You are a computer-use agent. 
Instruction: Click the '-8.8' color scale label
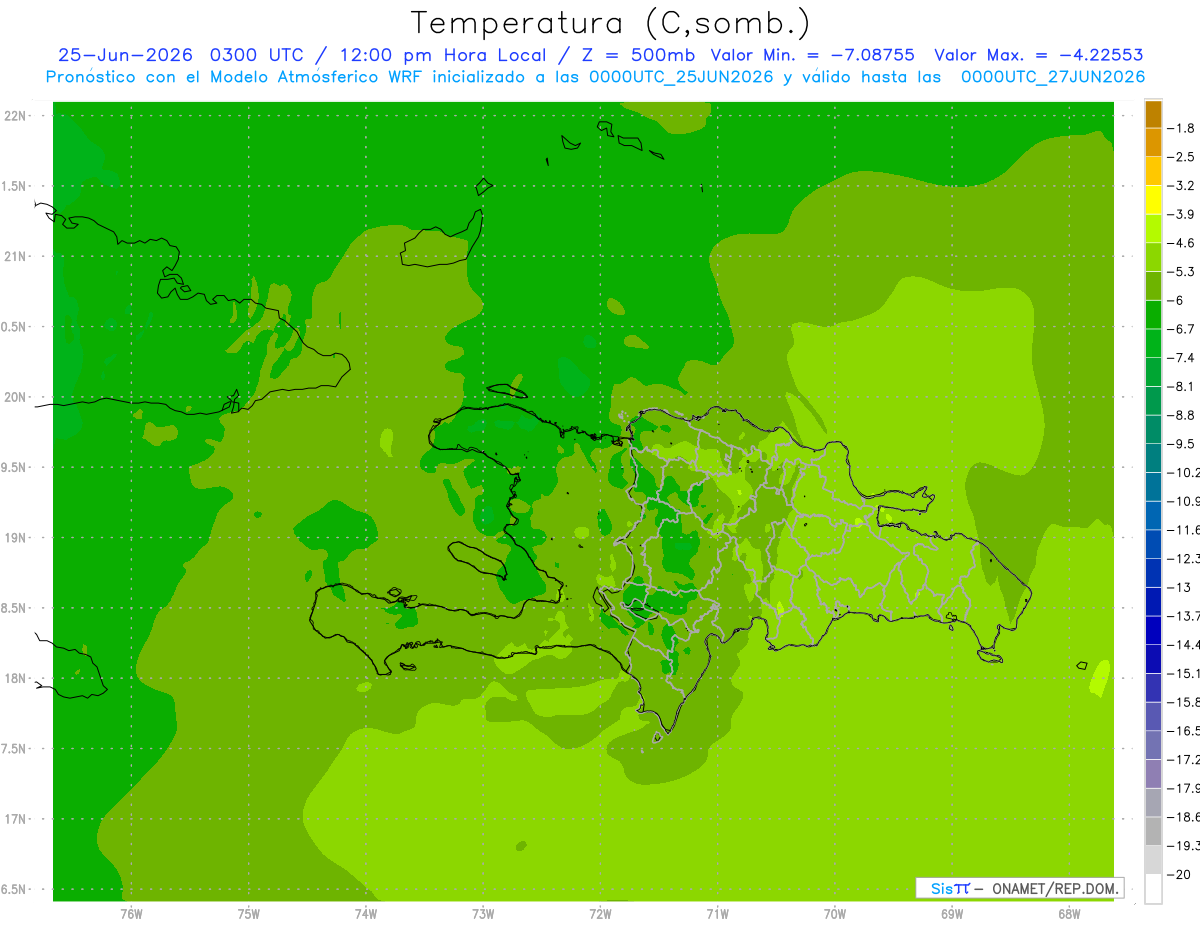point(1182,415)
